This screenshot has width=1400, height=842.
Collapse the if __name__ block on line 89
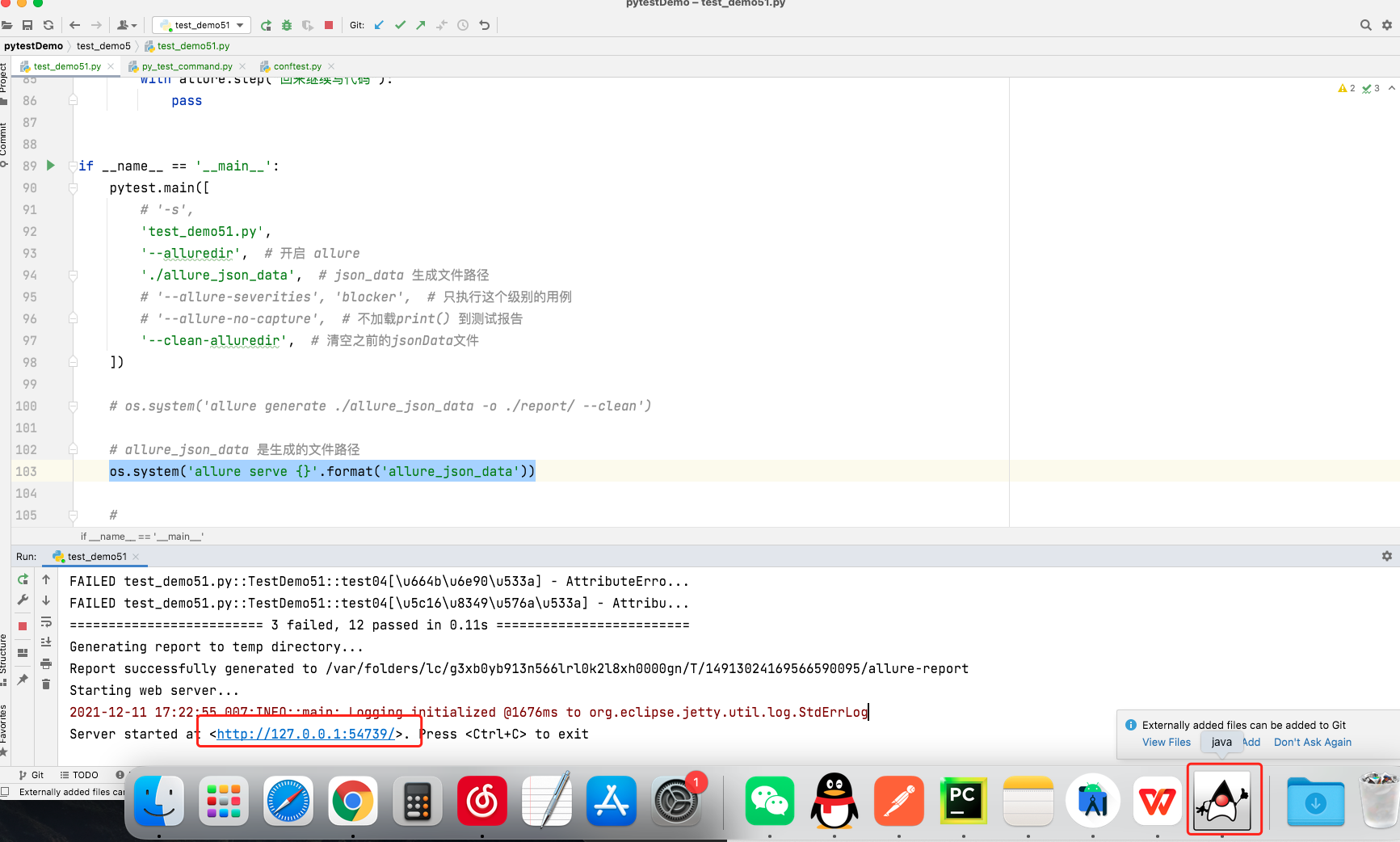coord(74,166)
